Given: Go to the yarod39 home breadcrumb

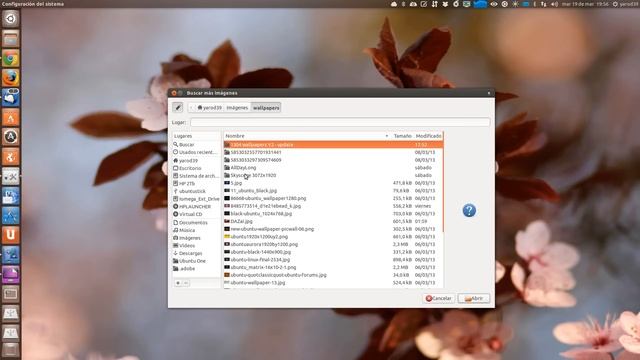Looking at the screenshot, I should tap(209, 108).
